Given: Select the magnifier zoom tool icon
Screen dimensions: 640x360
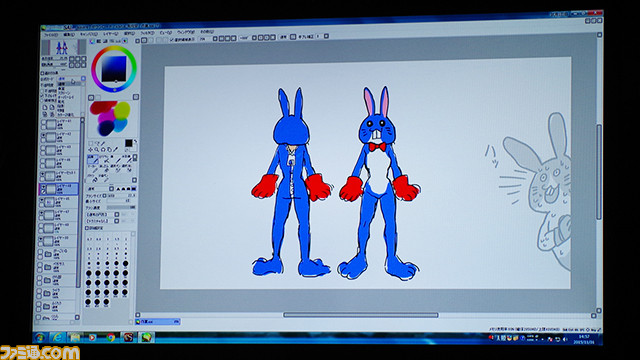Looking at the screenshot, I should point(96,150).
